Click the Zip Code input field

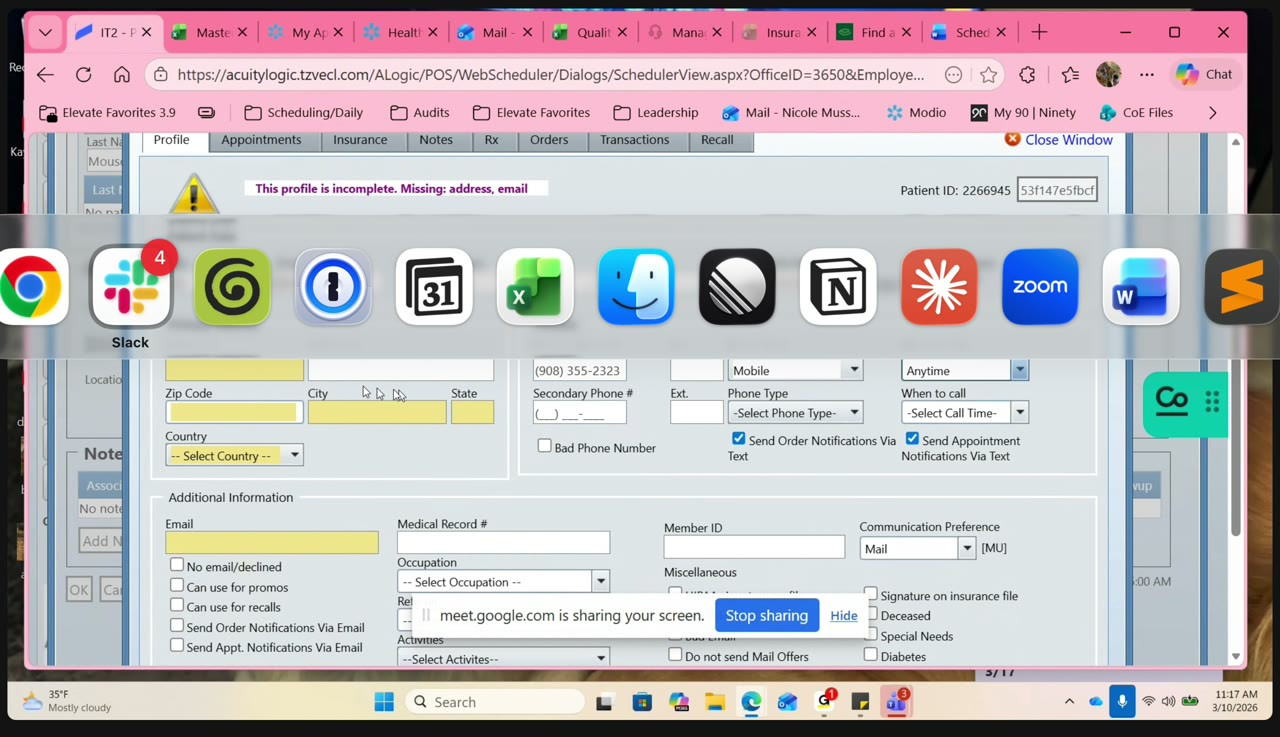(x=234, y=412)
